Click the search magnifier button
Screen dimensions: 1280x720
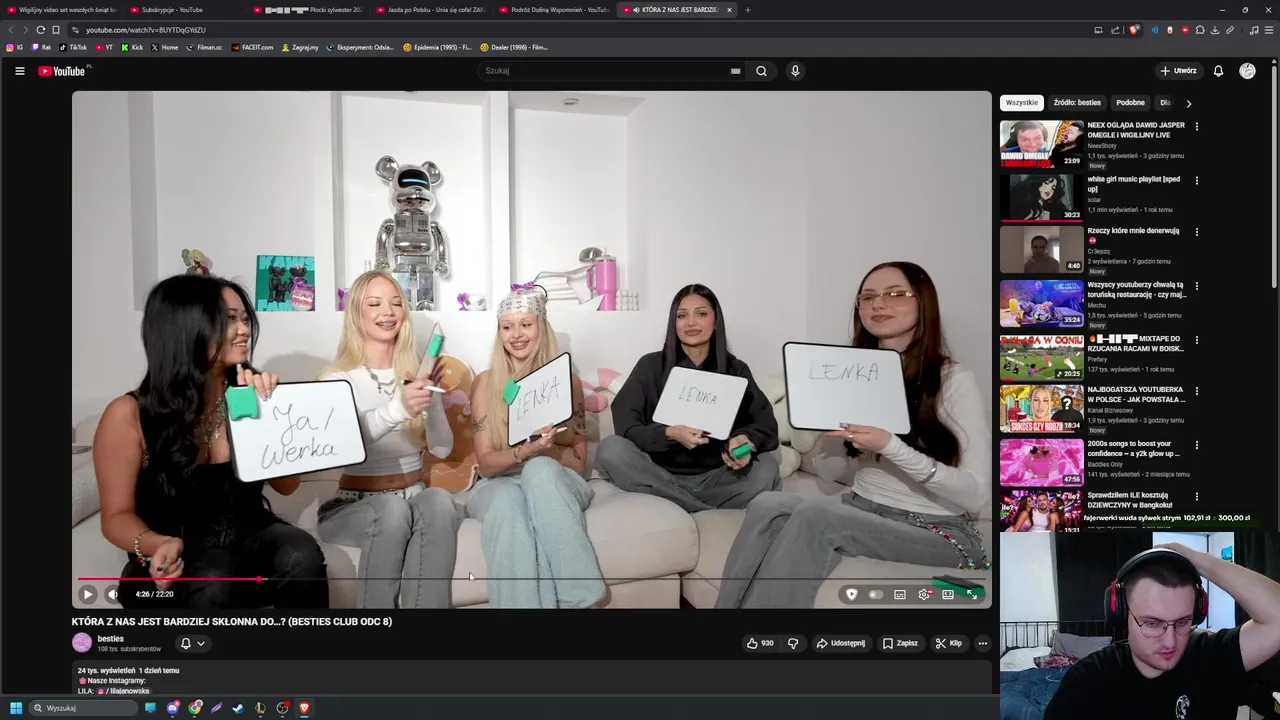click(761, 71)
